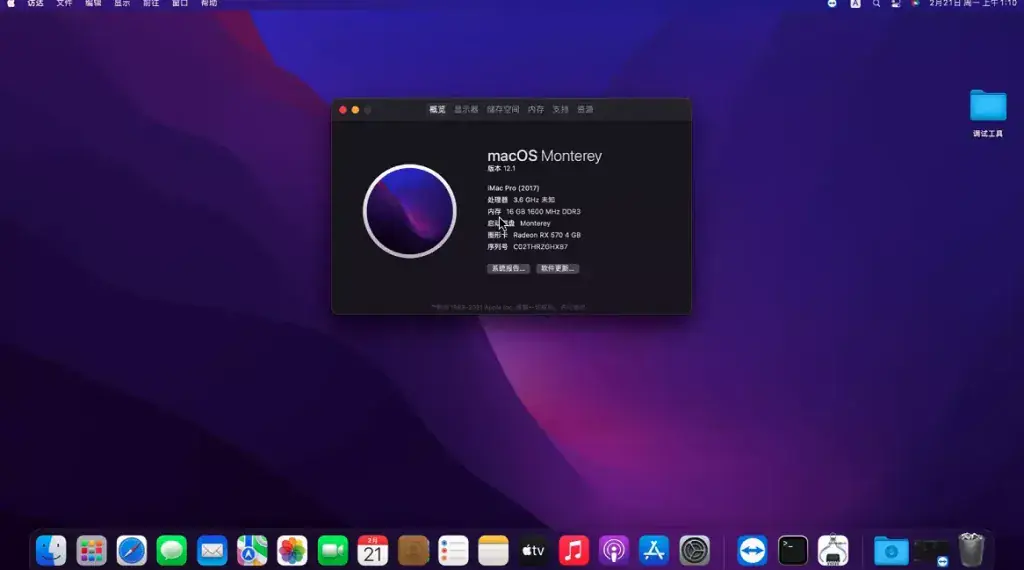Open the App Store in the Dock
The image size is (1024, 570).
click(654, 550)
